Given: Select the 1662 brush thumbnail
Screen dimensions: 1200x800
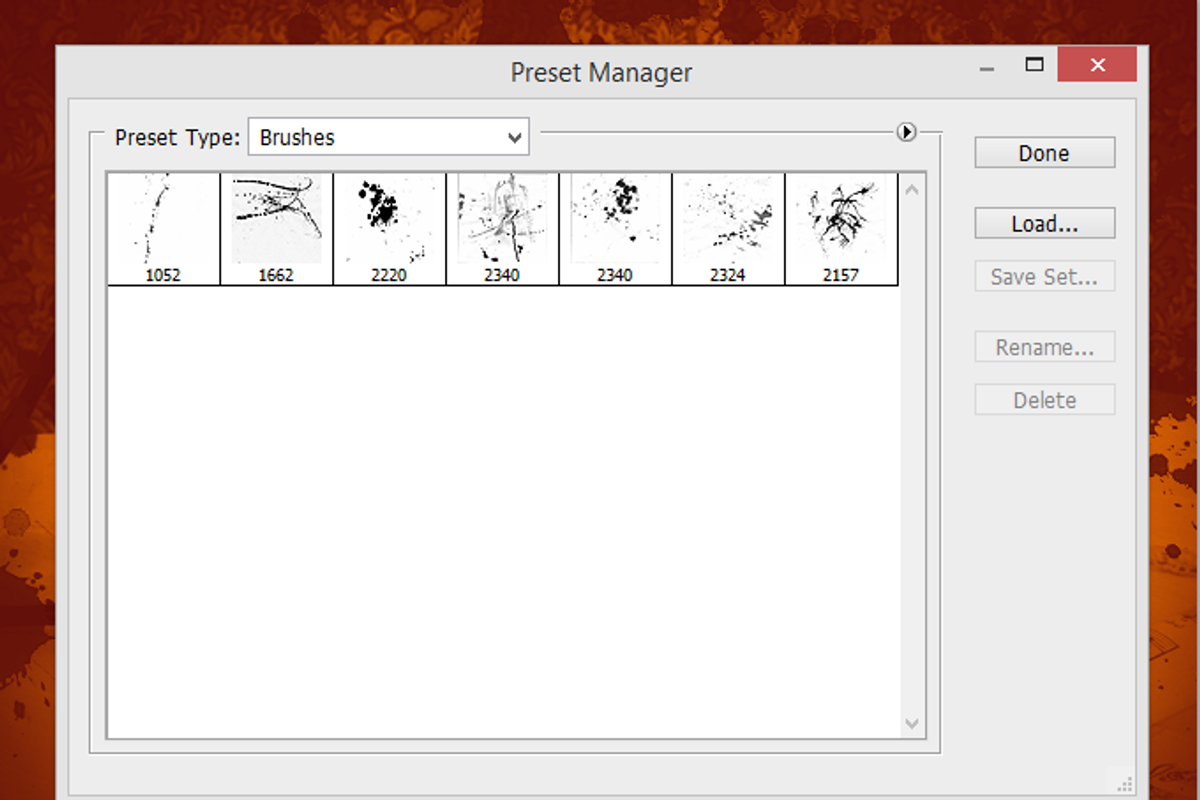Looking at the screenshot, I should coord(277,229).
